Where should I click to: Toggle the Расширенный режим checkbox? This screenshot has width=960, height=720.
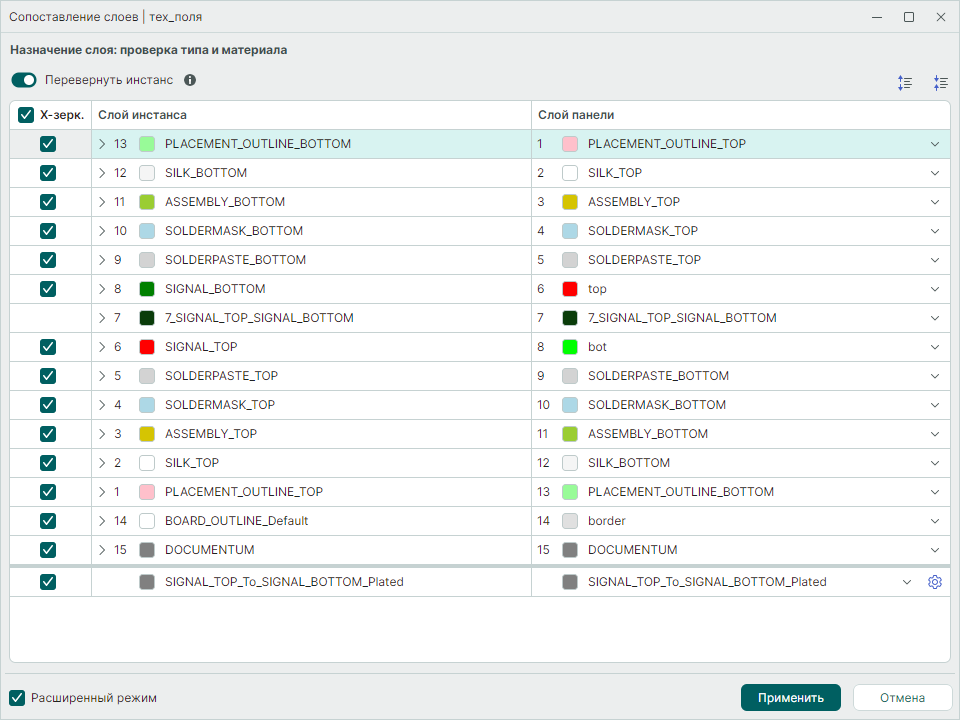point(17,697)
